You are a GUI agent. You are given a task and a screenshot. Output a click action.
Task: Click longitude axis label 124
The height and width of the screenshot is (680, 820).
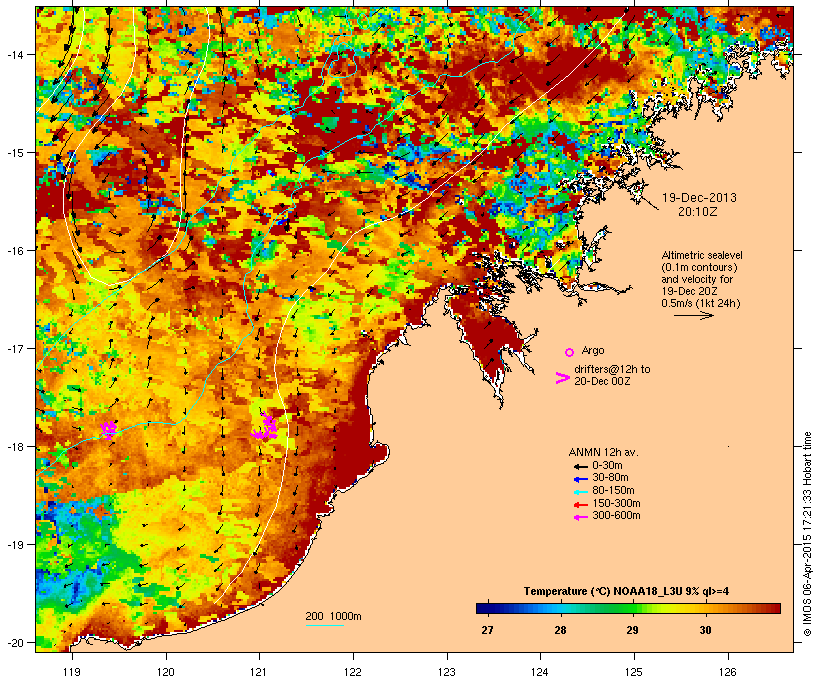pos(540,672)
